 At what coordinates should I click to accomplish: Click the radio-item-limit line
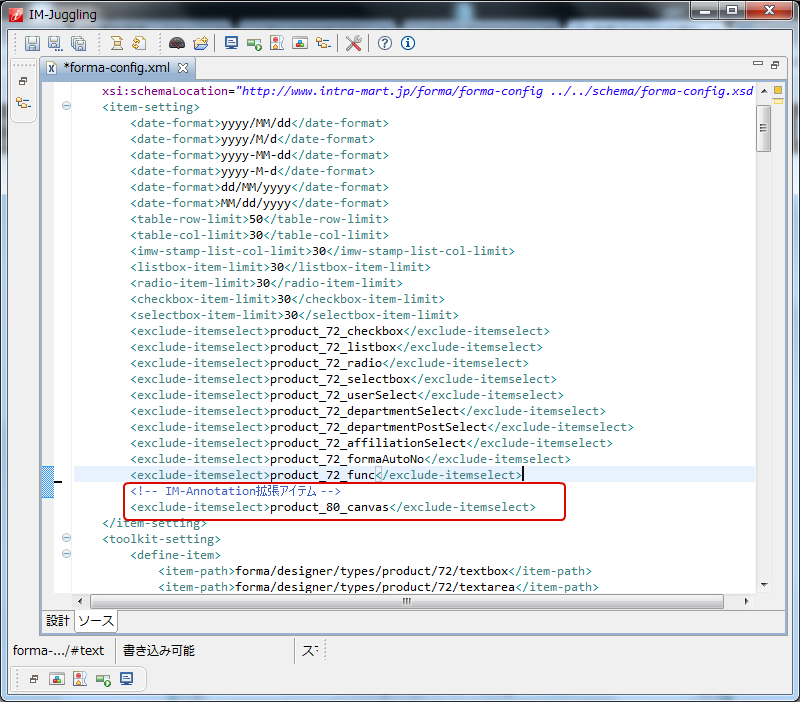tap(266, 283)
